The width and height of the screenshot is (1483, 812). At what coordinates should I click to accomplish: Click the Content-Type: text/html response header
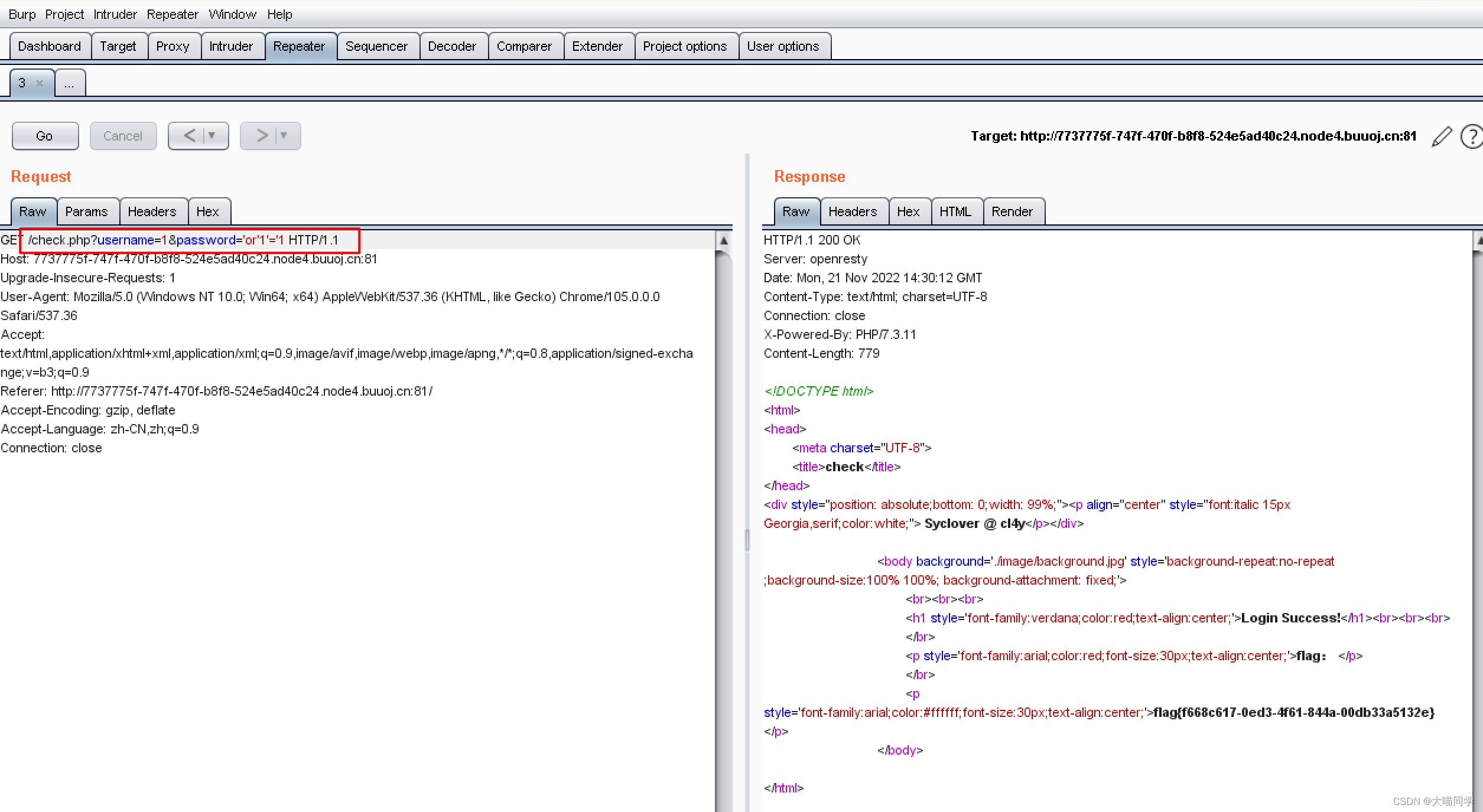pos(875,297)
